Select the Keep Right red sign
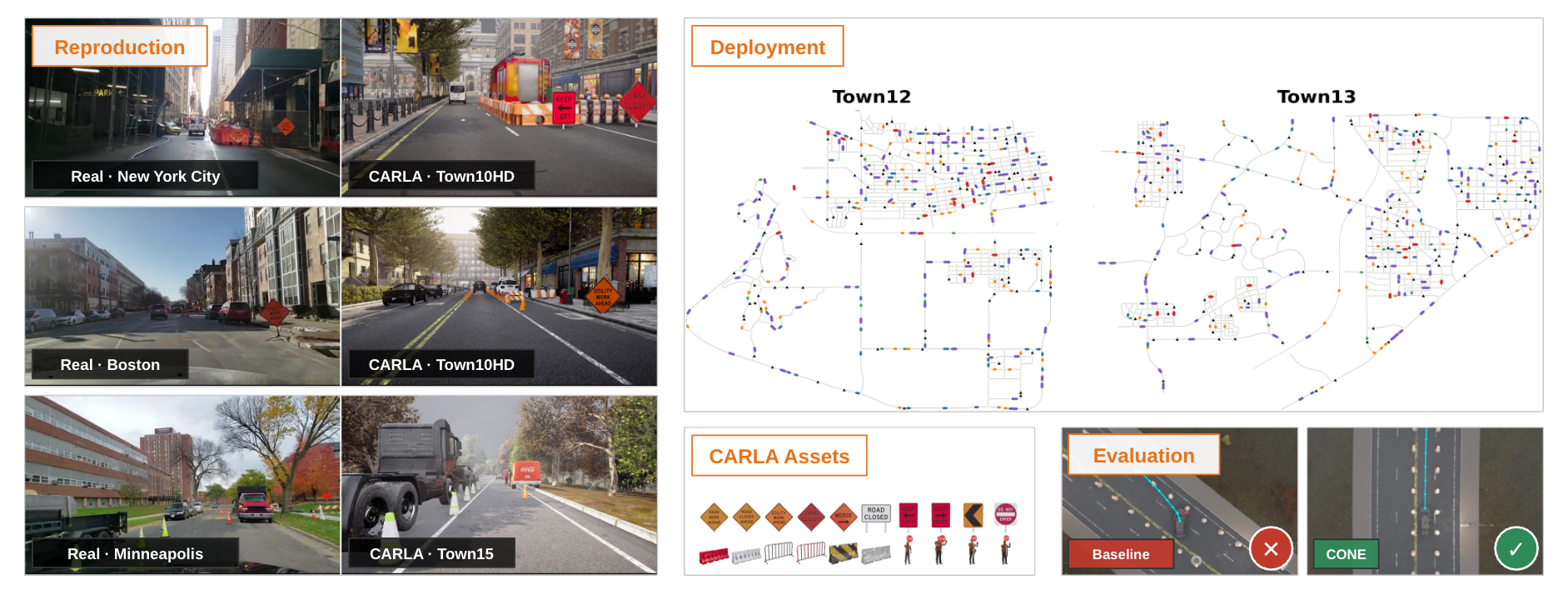The image size is (1568, 605). pyautogui.click(x=941, y=517)
